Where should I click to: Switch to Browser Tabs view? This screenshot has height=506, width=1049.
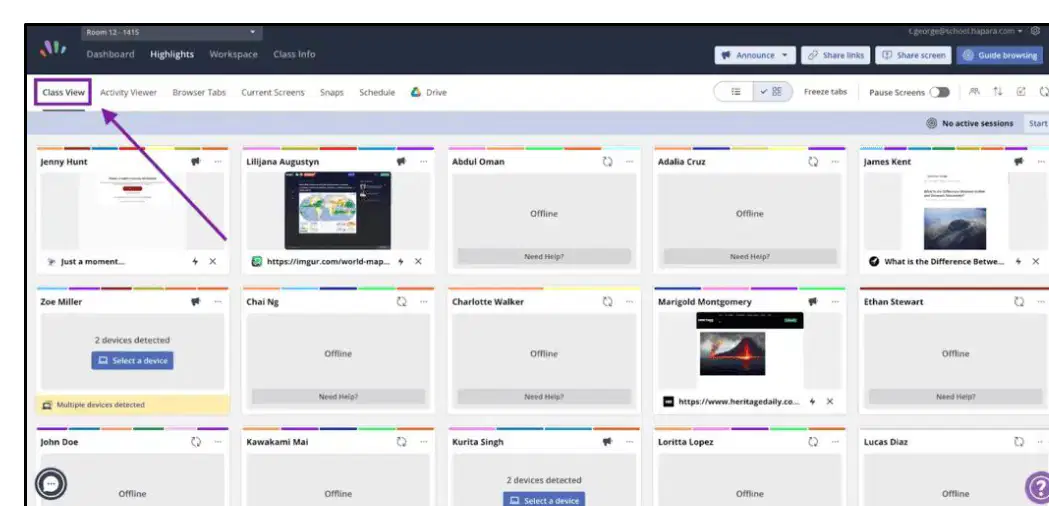pyautogui.click(x=199, y=92)
